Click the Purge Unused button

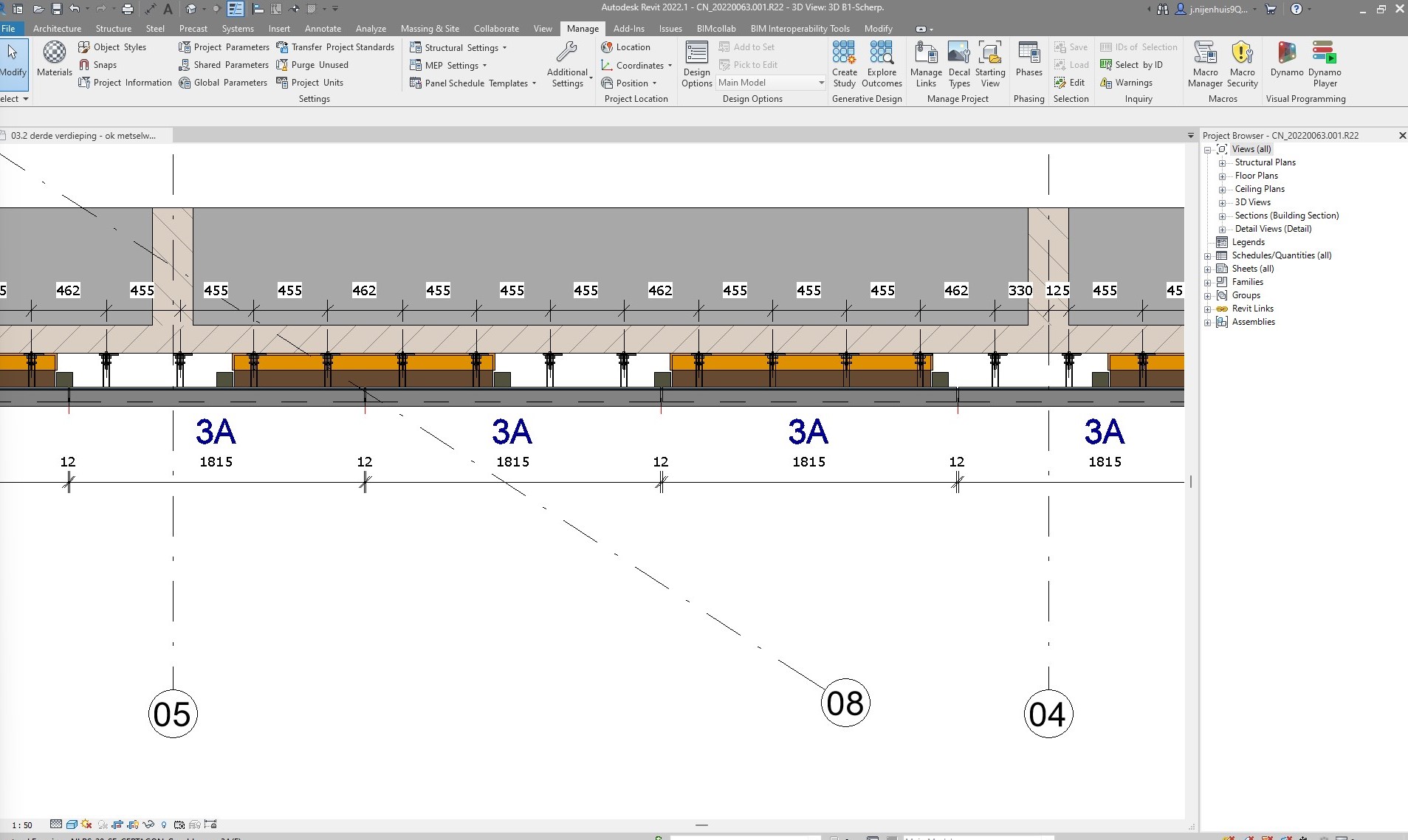click(312, 65)
